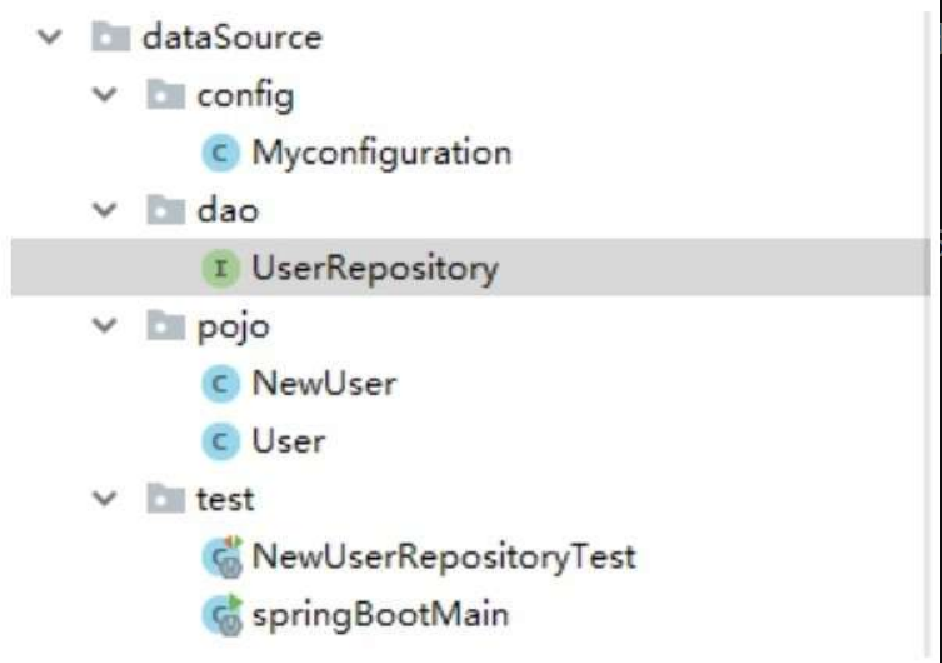The width and height of the screenshot is (942, 663).
Task: Click the config package folder icon
Action: tap(165, 94)
